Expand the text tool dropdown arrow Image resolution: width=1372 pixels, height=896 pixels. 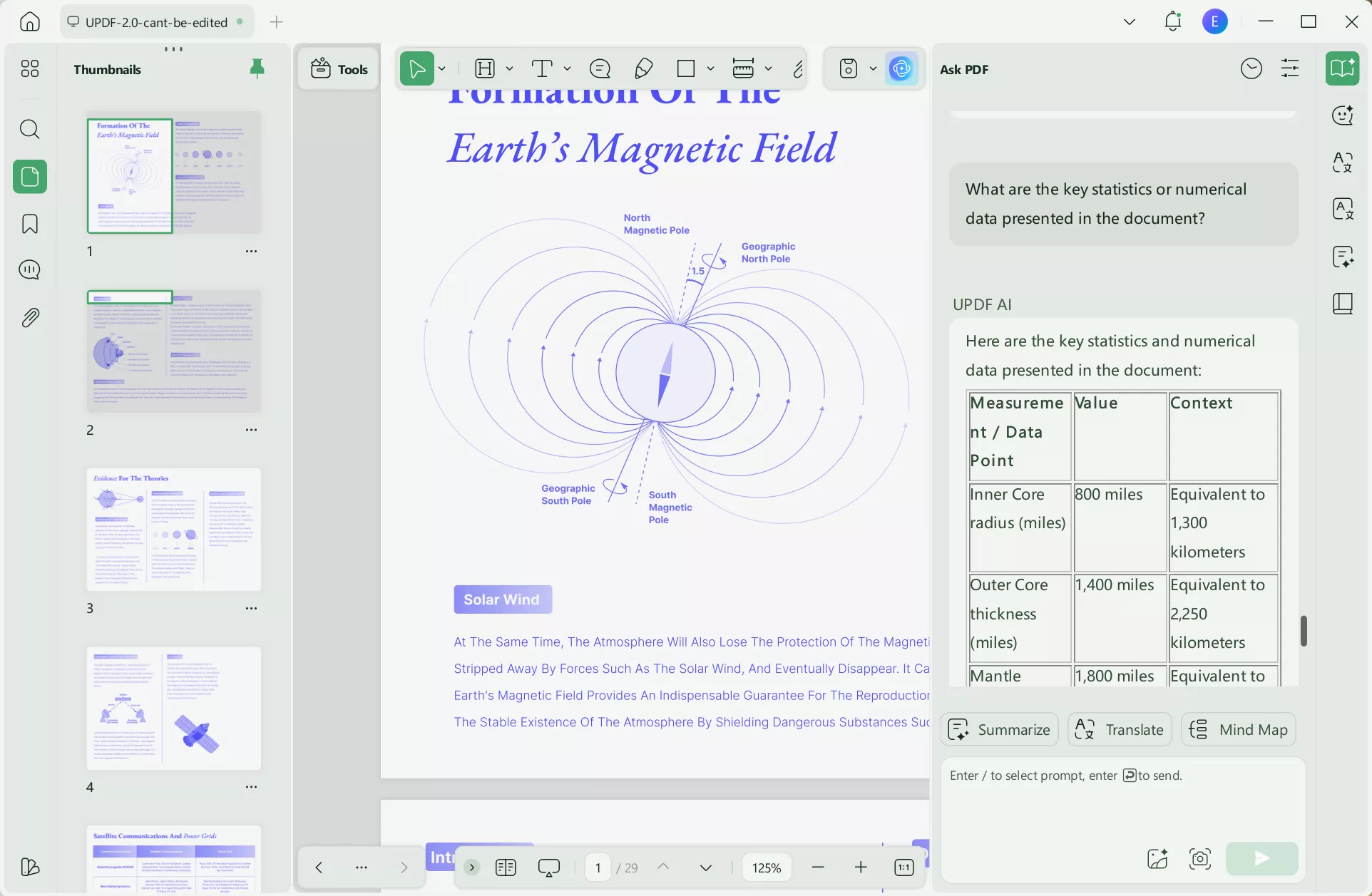click(x=568, y=69)
